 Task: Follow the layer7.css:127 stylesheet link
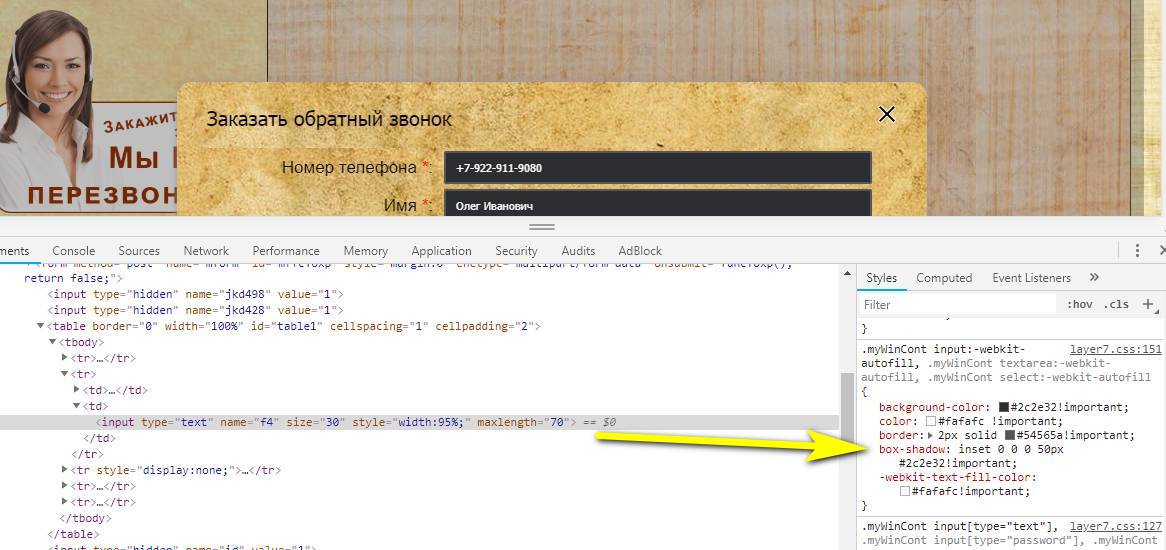(x=1115, y=527)
